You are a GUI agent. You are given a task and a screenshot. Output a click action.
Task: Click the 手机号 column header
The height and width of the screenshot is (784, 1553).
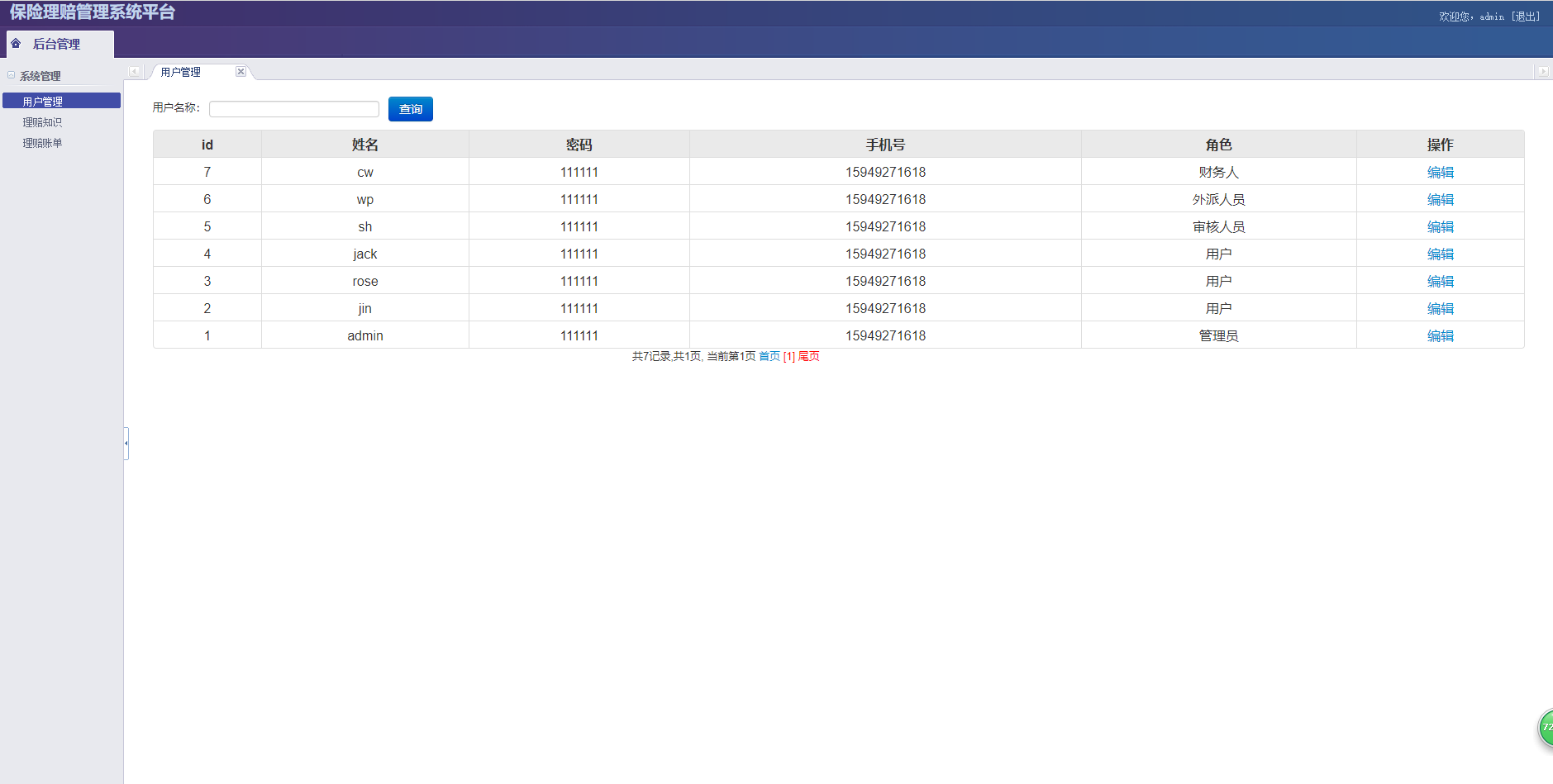pos(885,145)
